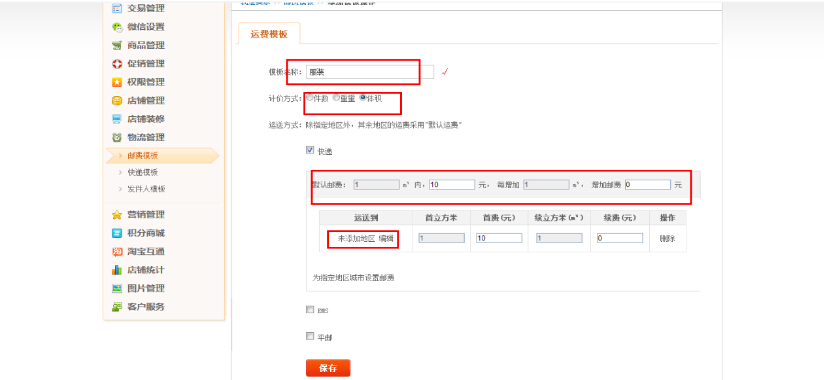This screenshot has height=380, width=824.
Task: Open 促销管理 menu section
Action: pos(146,64)
